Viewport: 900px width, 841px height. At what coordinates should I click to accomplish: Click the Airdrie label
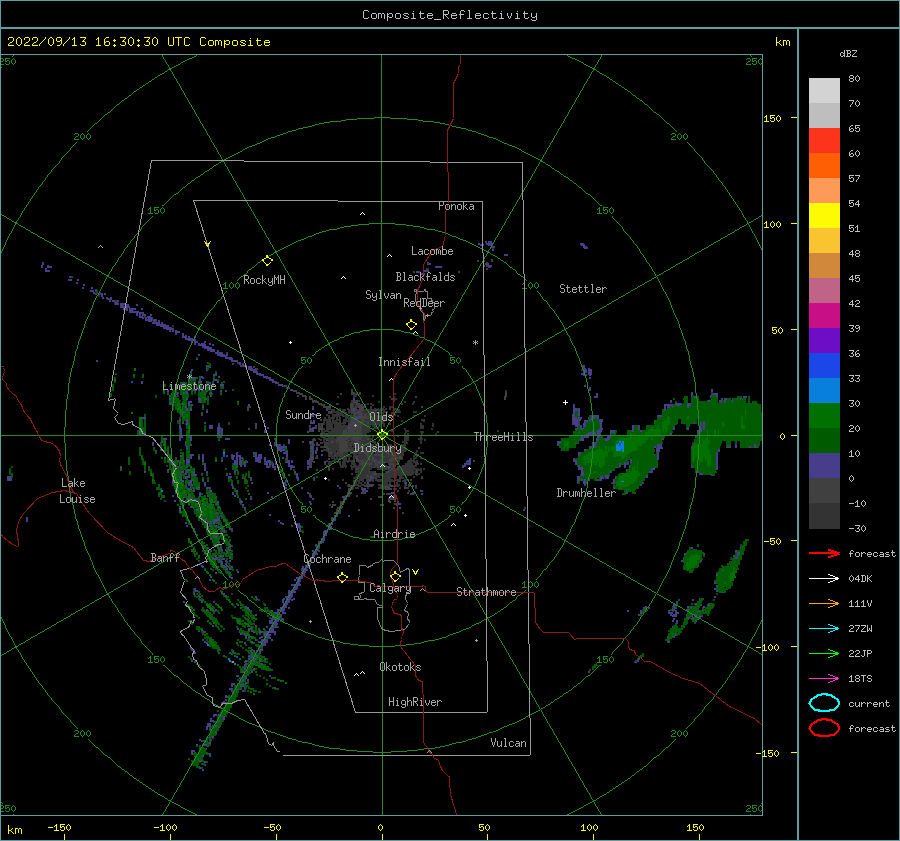pos(394,534)
